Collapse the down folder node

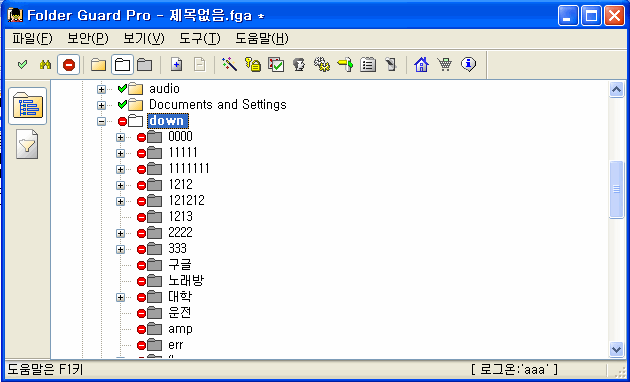tap(101, 121)
